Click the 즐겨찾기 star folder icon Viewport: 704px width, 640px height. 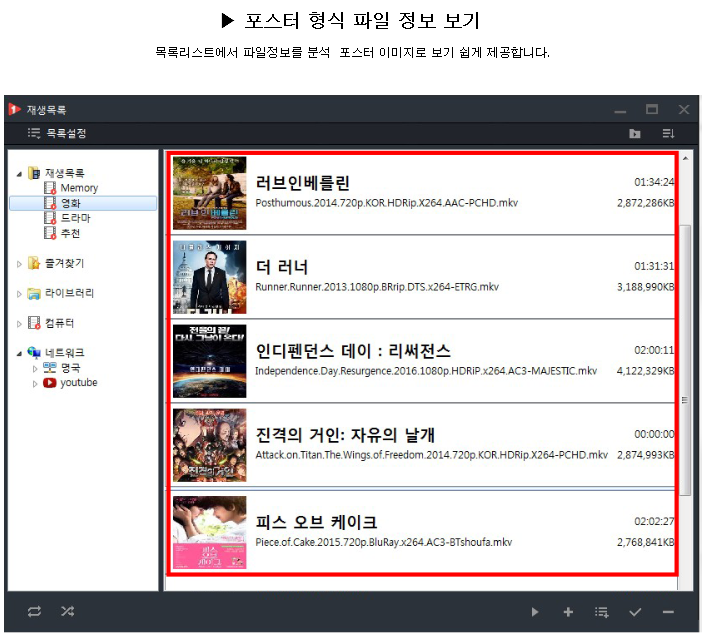pyautogui.click(x=34, y=263)
